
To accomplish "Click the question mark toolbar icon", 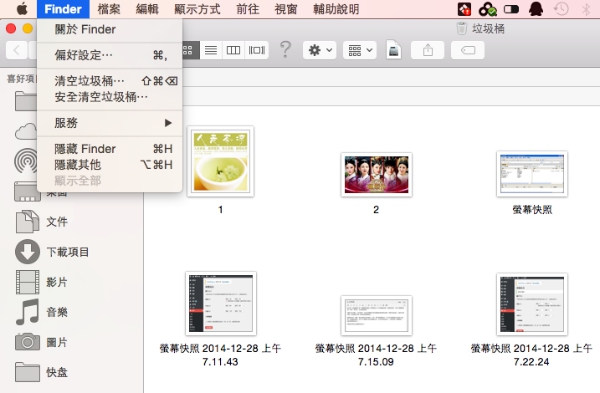I will point(285,50).
